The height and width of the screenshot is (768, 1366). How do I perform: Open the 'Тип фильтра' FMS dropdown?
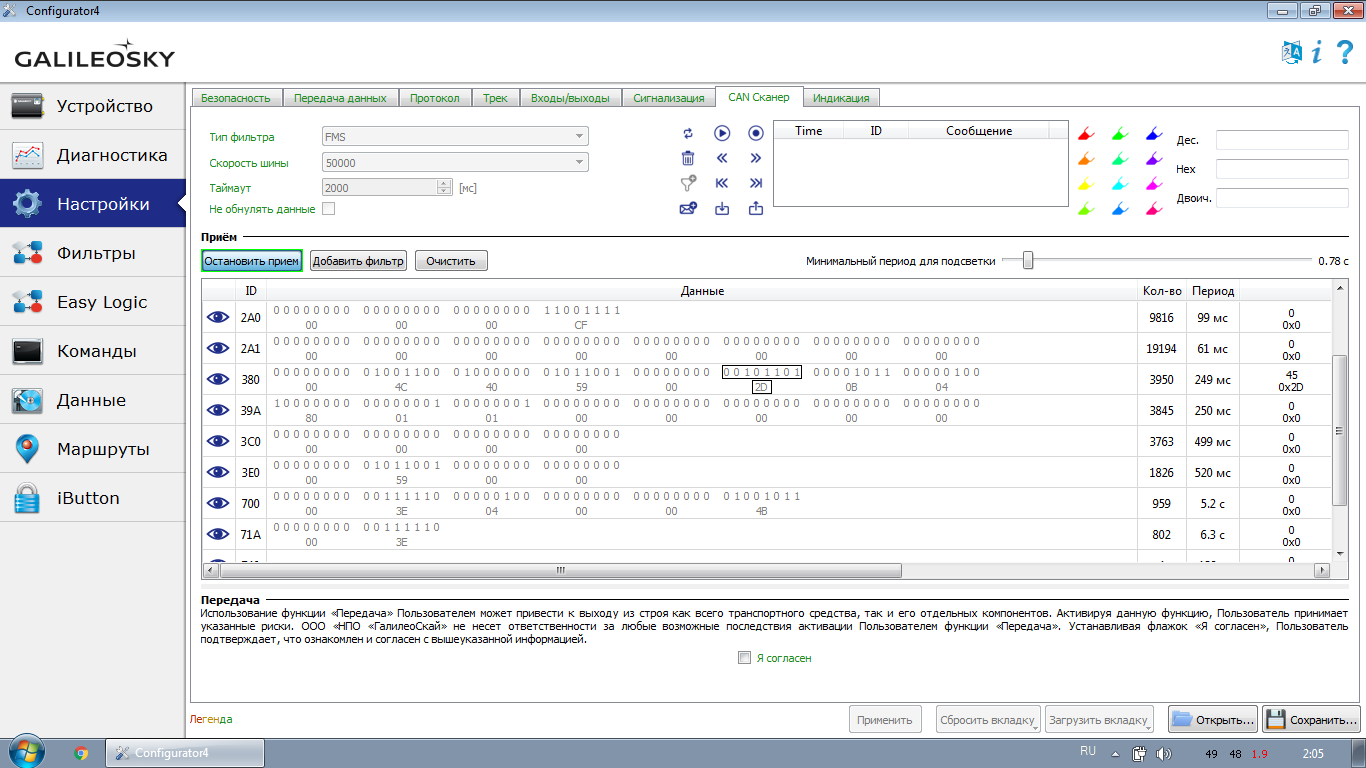click(455, 137)
